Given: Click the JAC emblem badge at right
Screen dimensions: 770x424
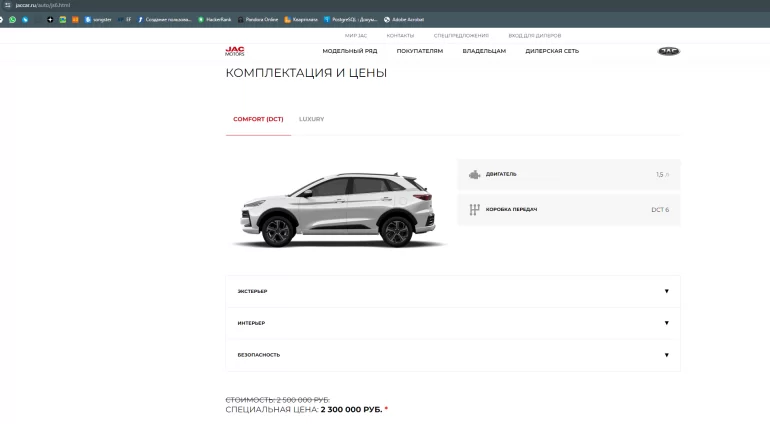Looking at the screenshot, I should click(x=667, y=51).
